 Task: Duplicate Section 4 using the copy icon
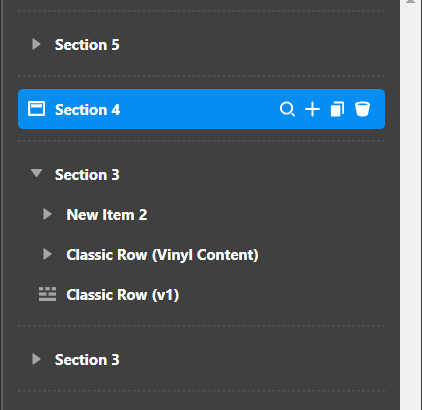tap(337, 109)
